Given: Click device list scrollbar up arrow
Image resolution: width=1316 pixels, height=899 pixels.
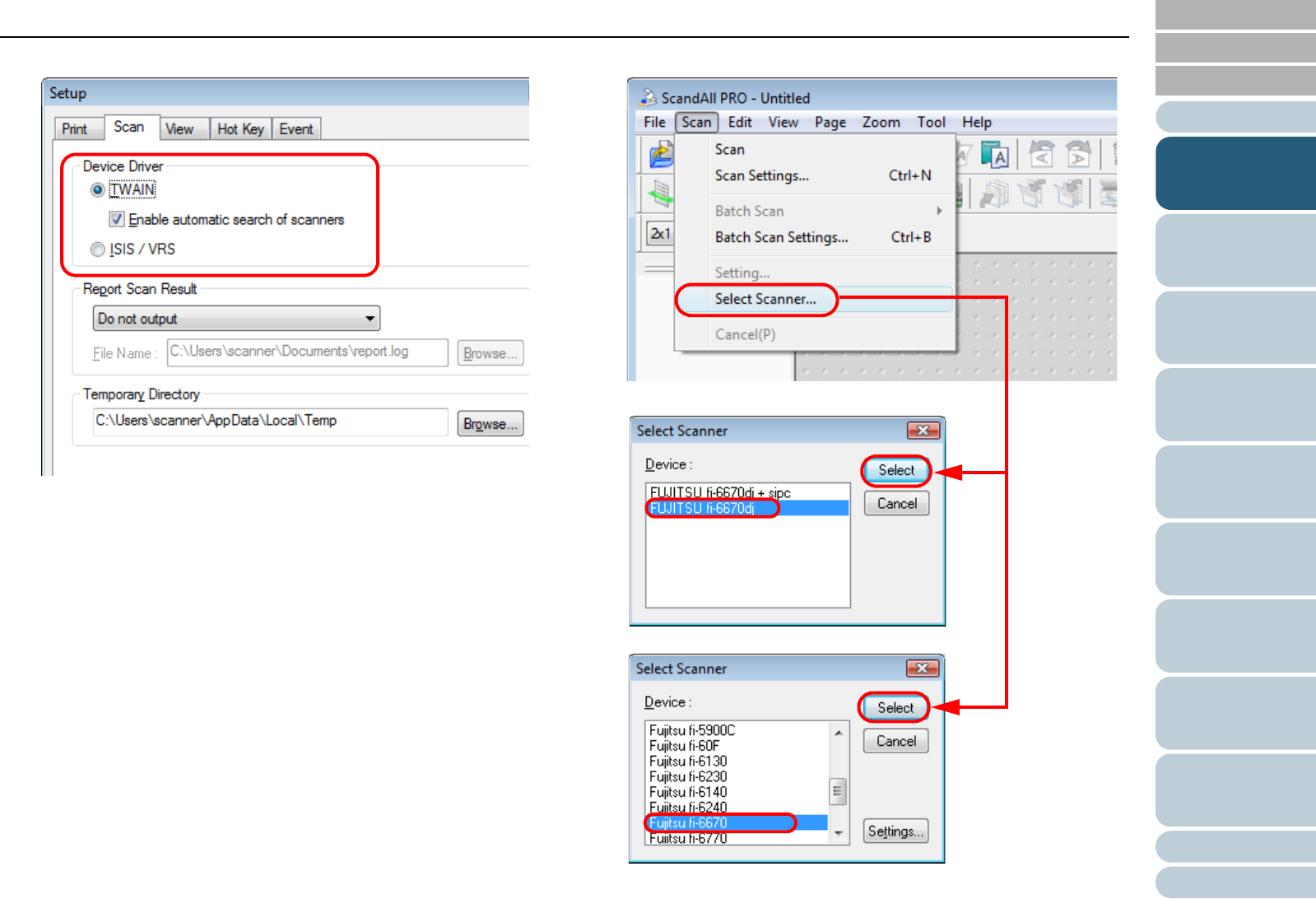Looking at the screenshot, I should coord(838,732).
